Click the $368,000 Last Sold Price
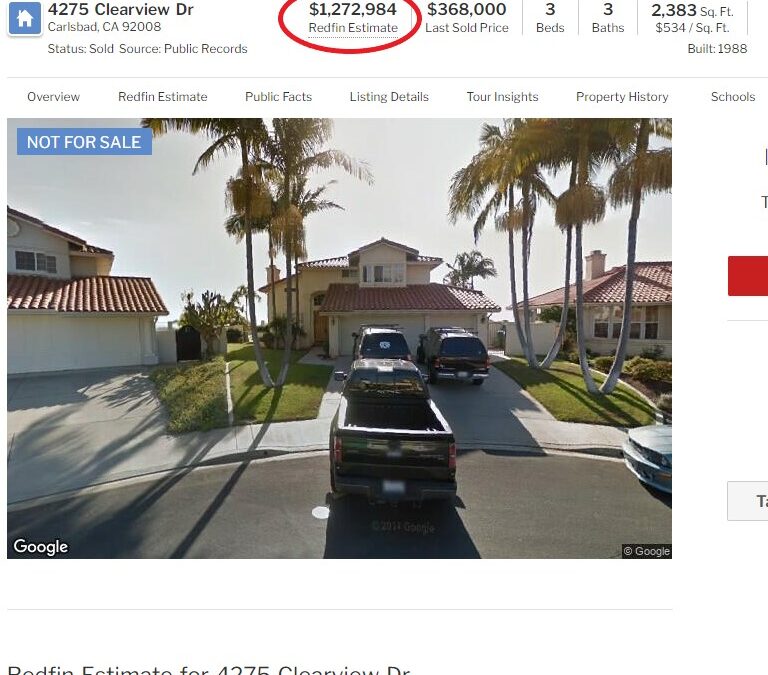Screen dimensions: 768x675 [x=467, y=18]
